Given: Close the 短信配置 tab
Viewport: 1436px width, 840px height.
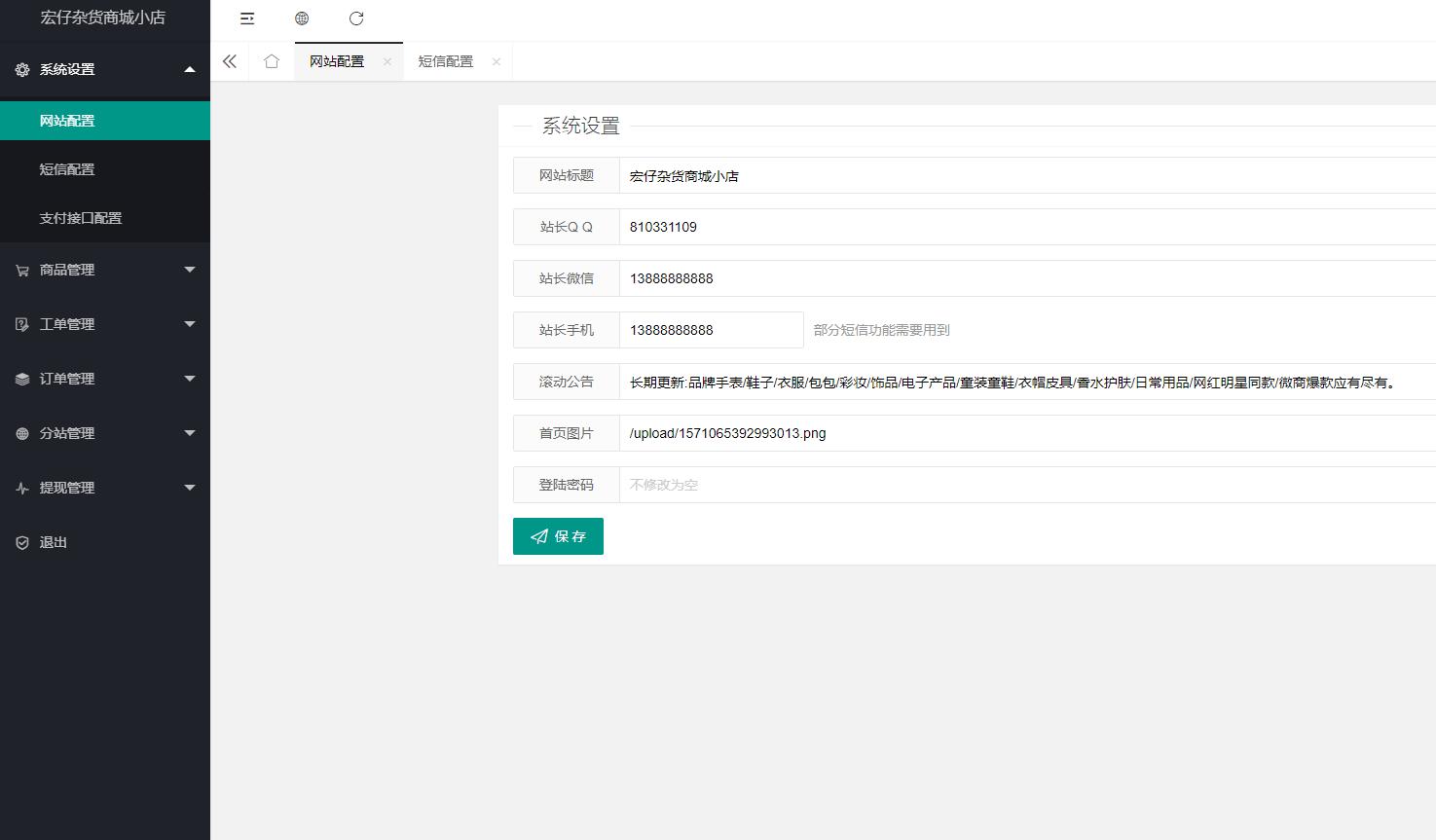Looking at the screenshot, I should coord(497,61).
